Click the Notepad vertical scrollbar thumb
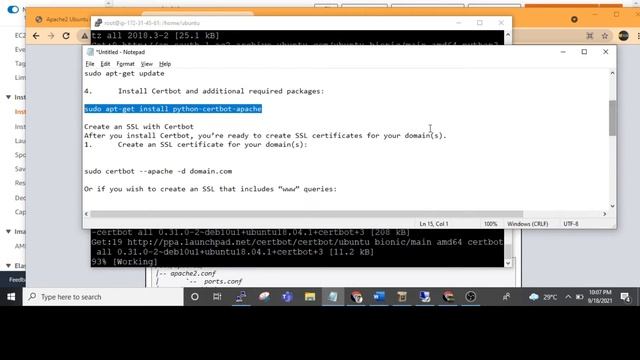This screenshot has width=640, height=360. pyautogui.click(x=612, y=118)
